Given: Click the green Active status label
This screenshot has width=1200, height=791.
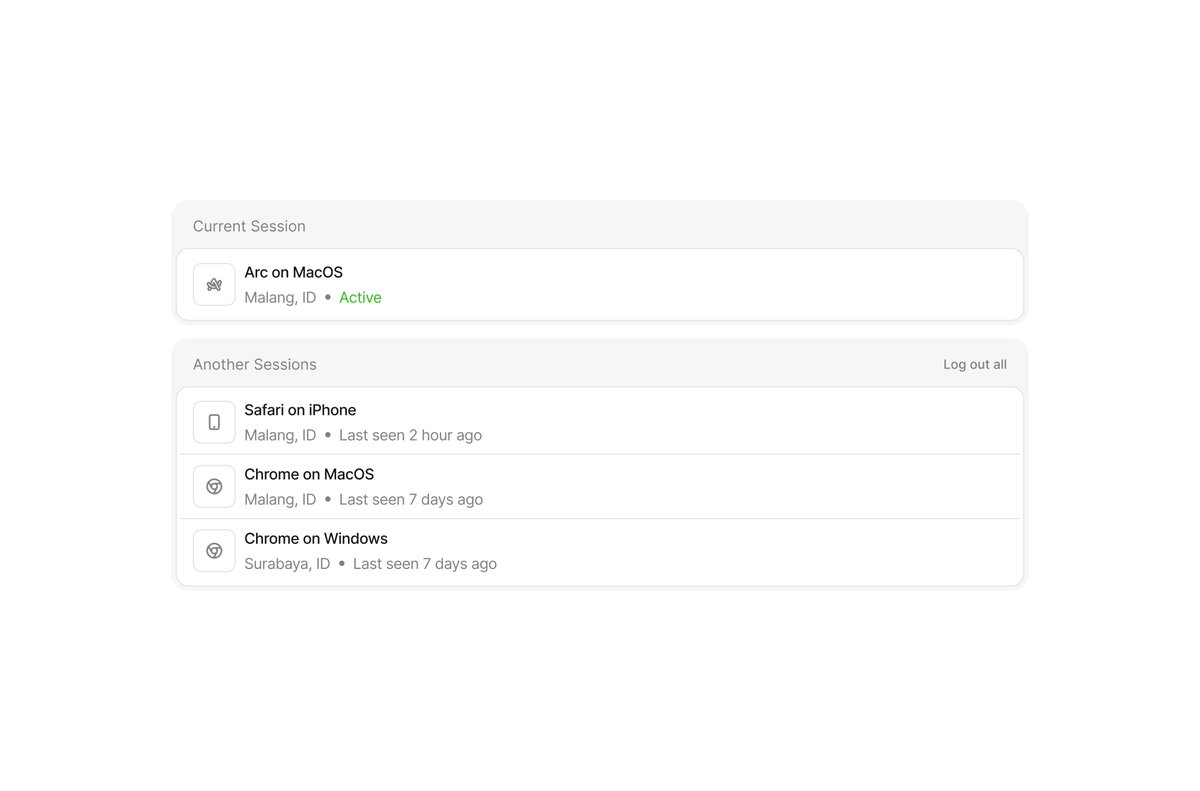Looking at the screenshot, I should coord(360,298).
